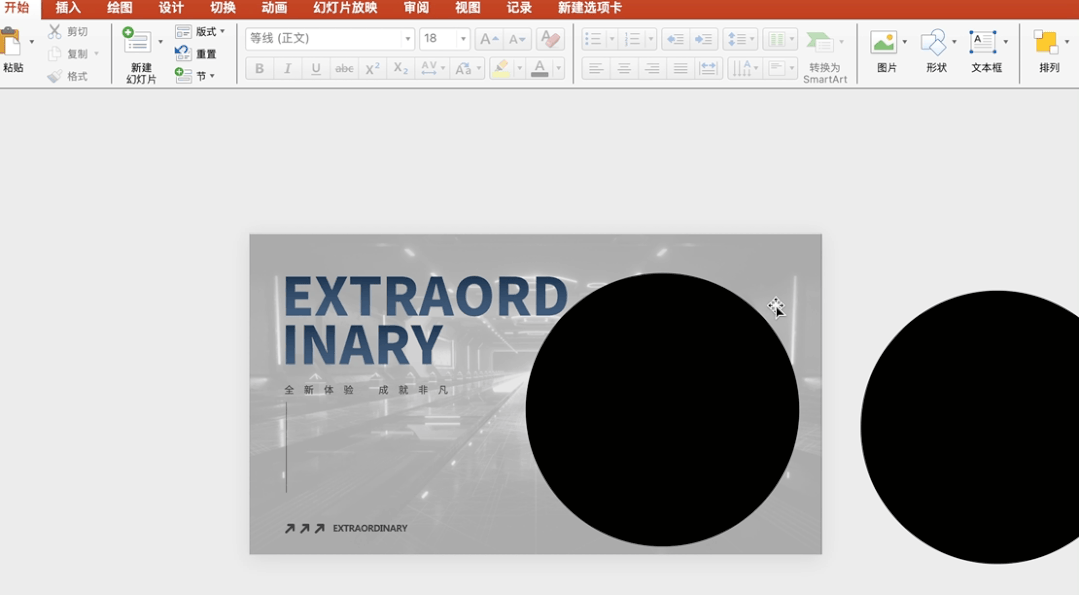Screen dimensions: 1079x595
Task: Open the Section (节) menu
Action: click(x=195, y=76)
